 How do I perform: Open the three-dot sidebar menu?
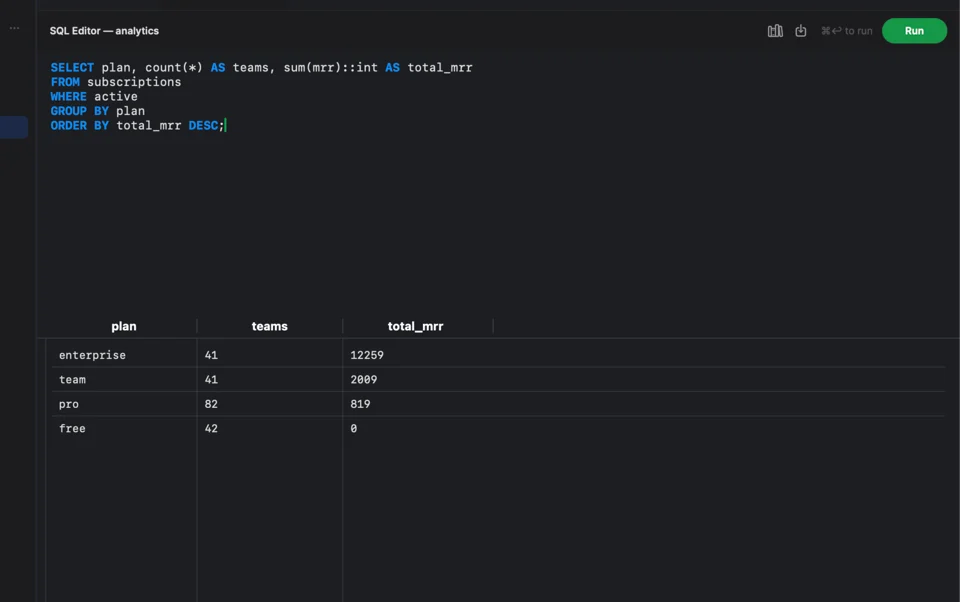coord(14,28)
